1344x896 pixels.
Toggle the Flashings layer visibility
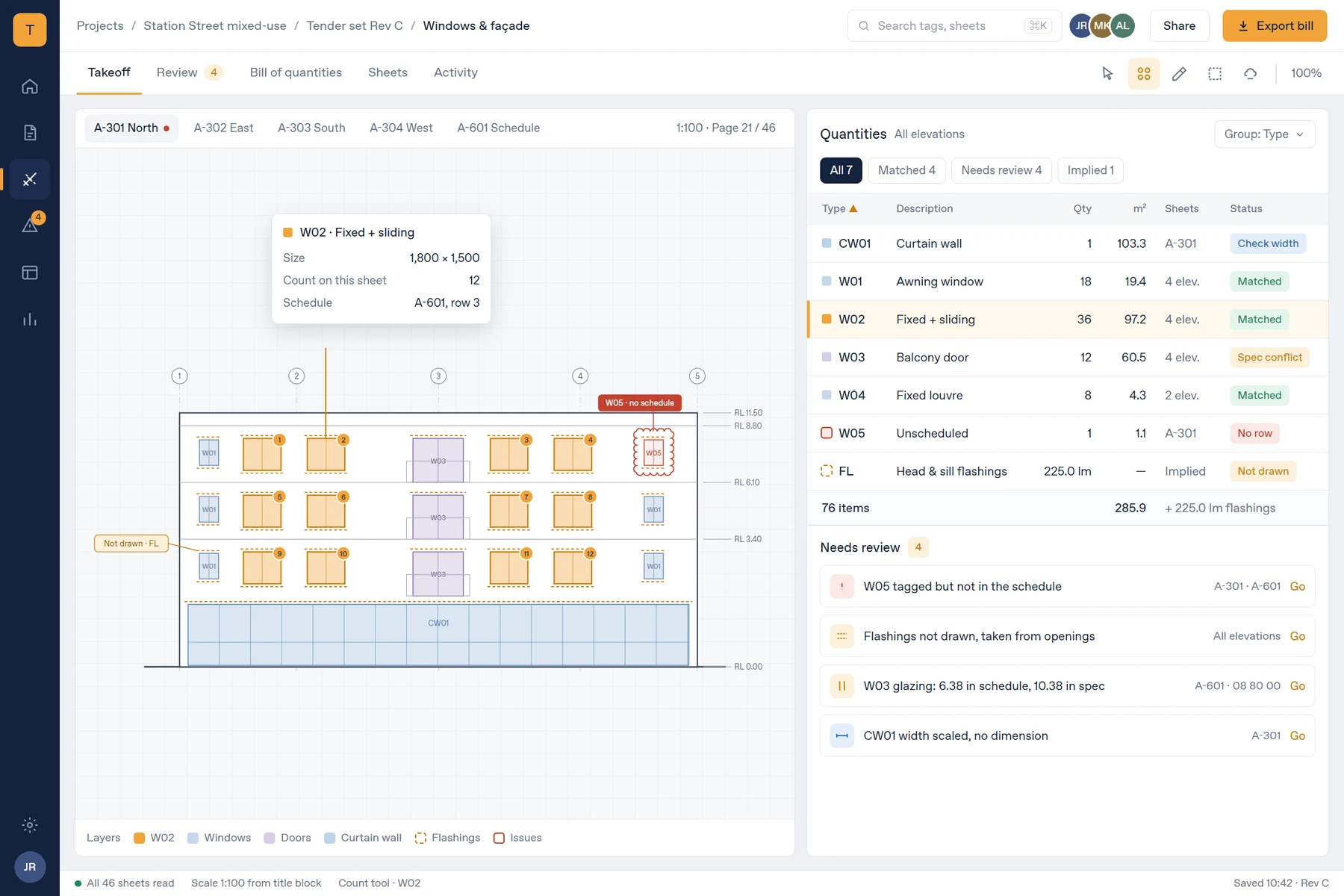coord(447,838)
